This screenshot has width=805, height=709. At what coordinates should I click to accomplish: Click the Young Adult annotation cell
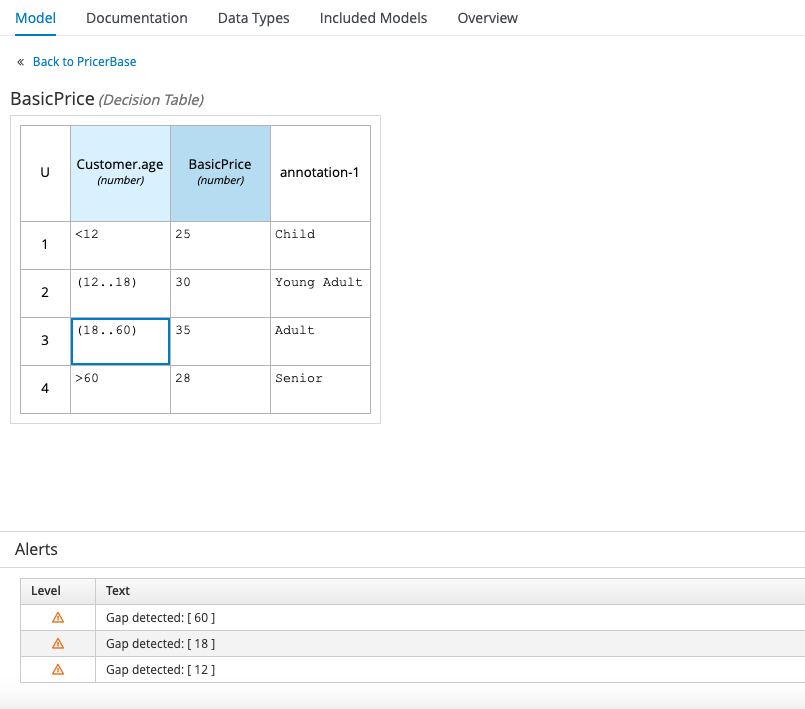[320, 293]
